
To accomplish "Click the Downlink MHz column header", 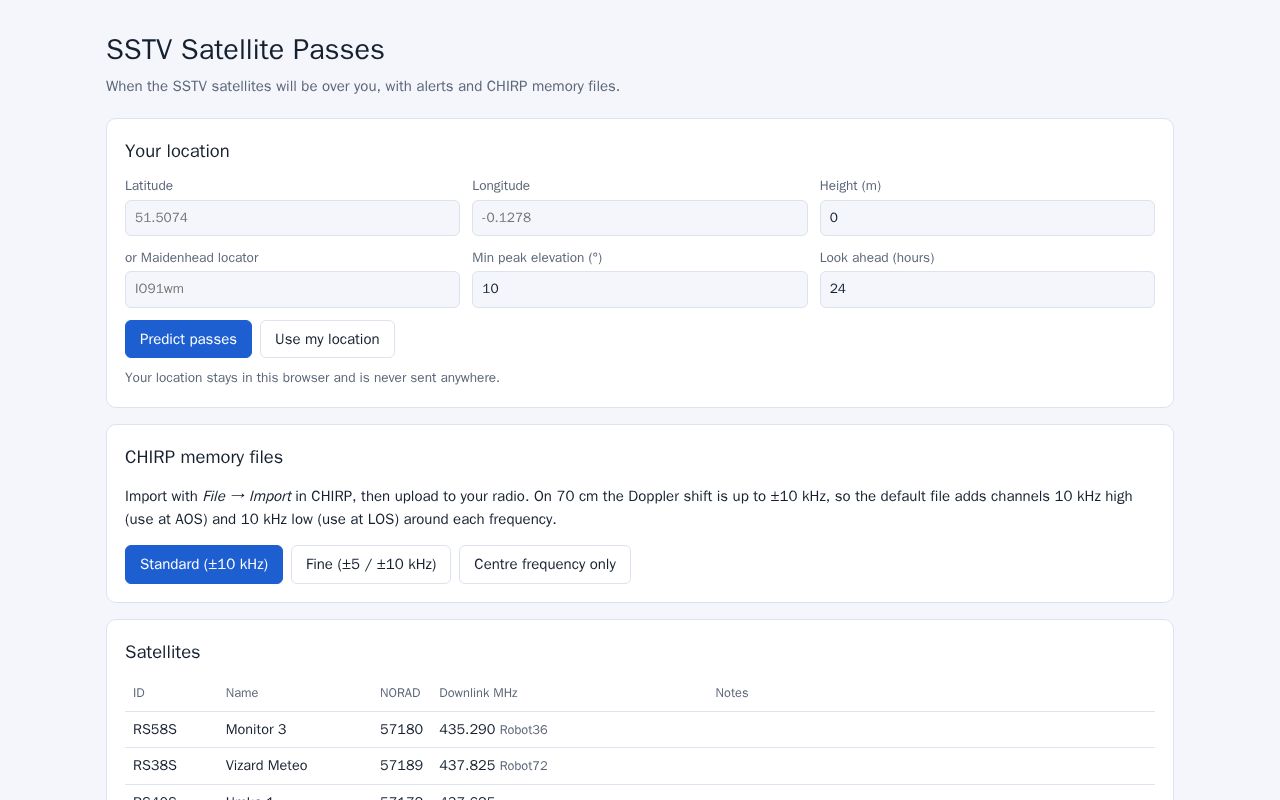I will 478,693.
